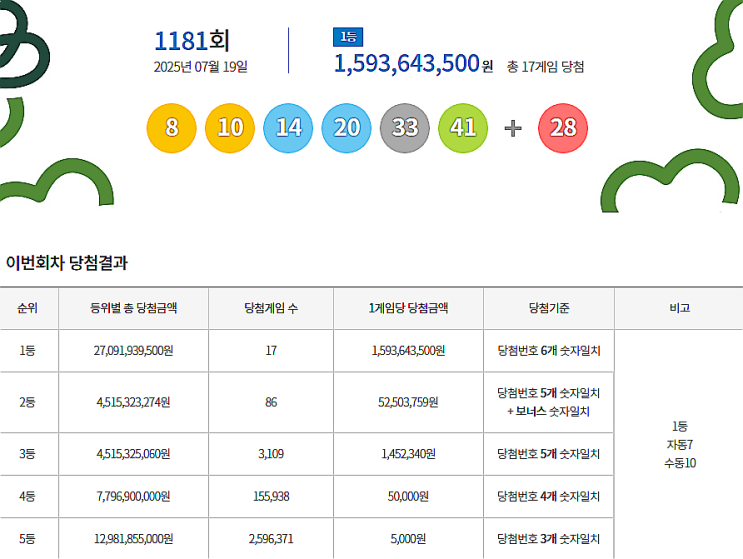This screenshot has height=559, width=743.
Task: Click the 당첨게임 수 column header
Action: coord(271,308)
